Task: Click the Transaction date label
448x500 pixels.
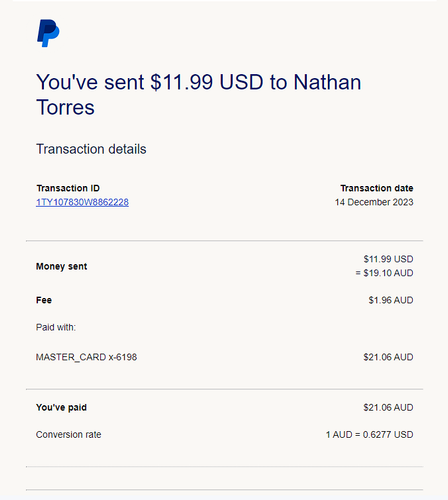Action: 377,188
